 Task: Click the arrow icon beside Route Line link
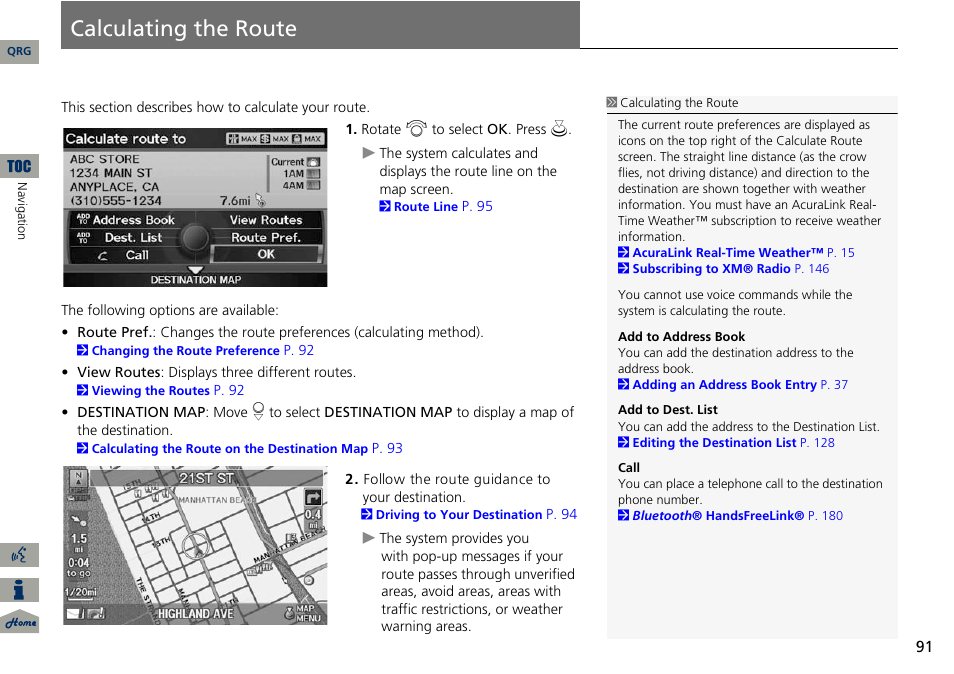pyautogui.click(x=385, y=206)
